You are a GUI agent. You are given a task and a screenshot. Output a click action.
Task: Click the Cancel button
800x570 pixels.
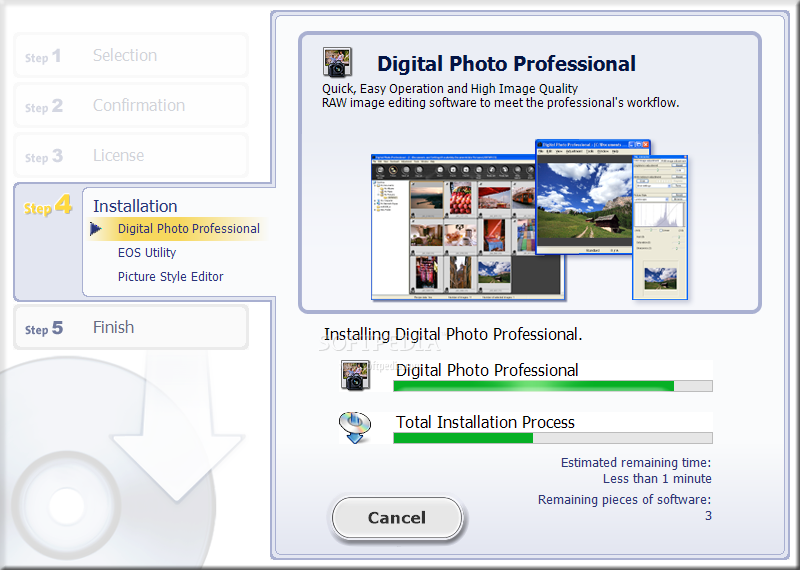tap(397, 517)
